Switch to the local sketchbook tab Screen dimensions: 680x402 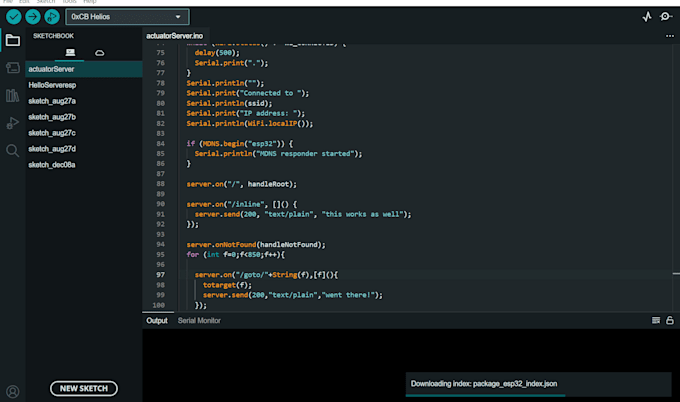(69, 52)
